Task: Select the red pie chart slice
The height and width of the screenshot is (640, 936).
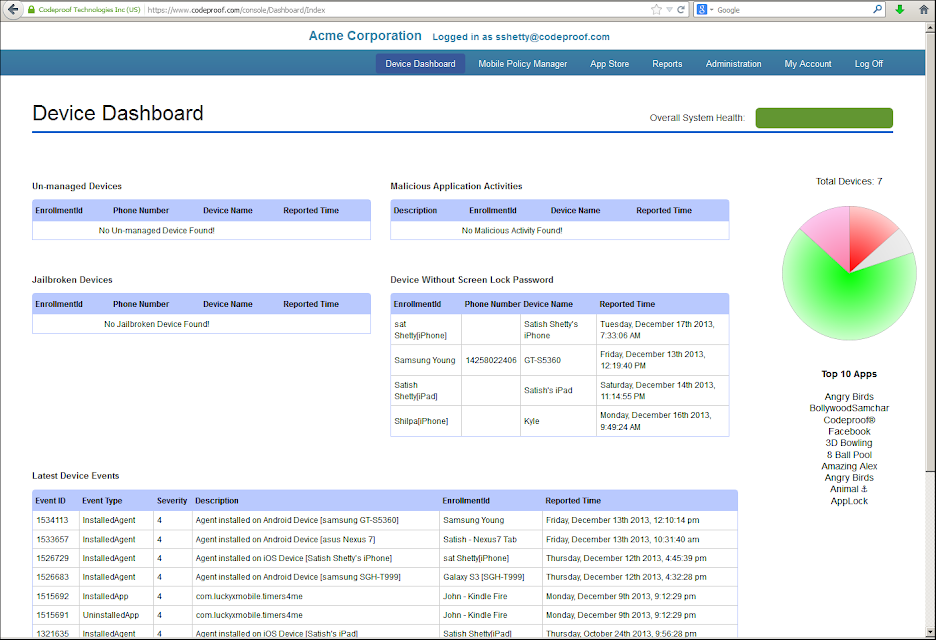Action: 867,233
